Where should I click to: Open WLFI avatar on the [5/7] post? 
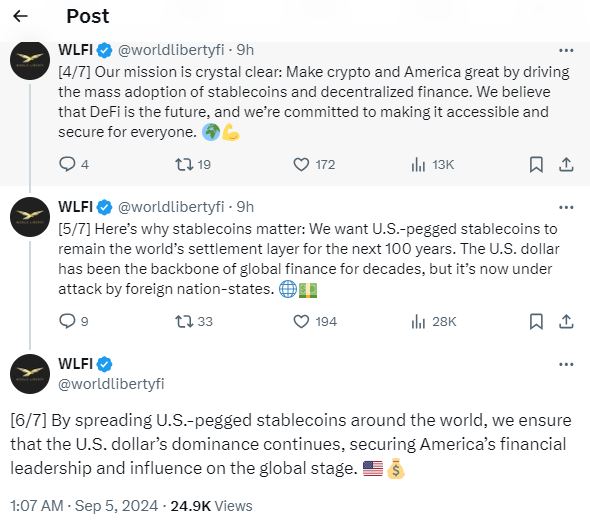point(30,217)
